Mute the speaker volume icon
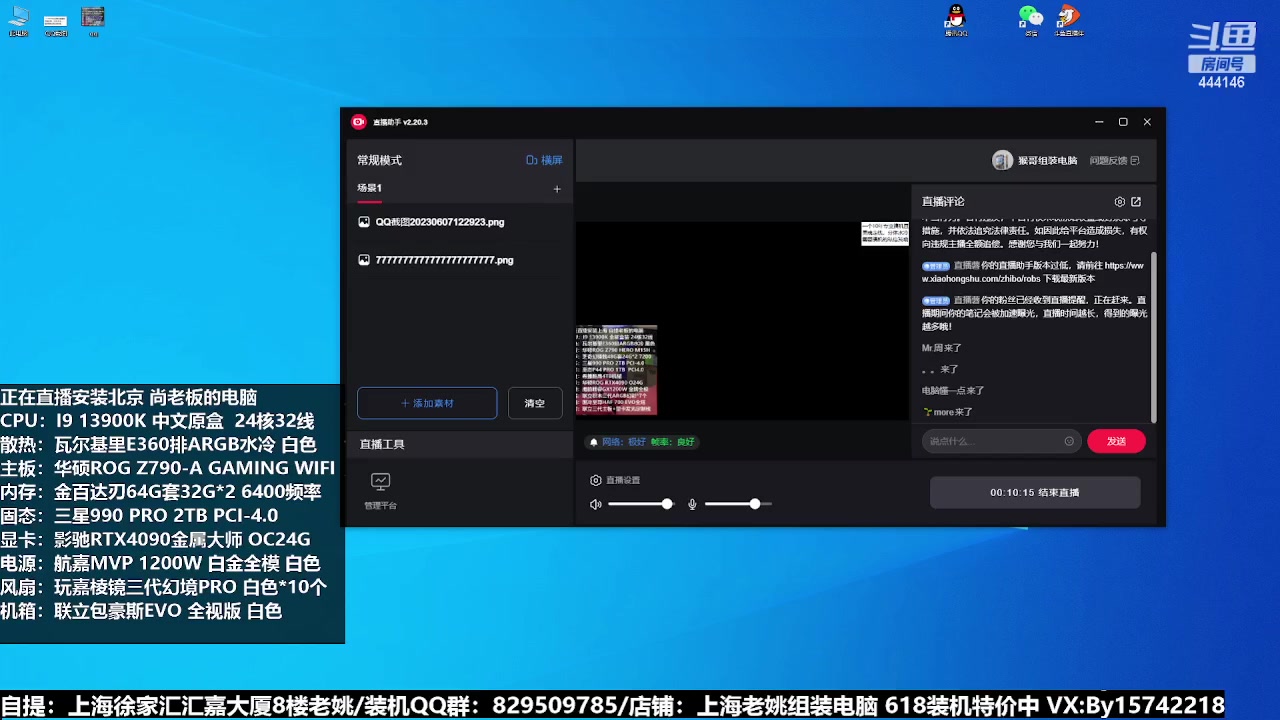The image size is (1280, 720). [596, 504]
